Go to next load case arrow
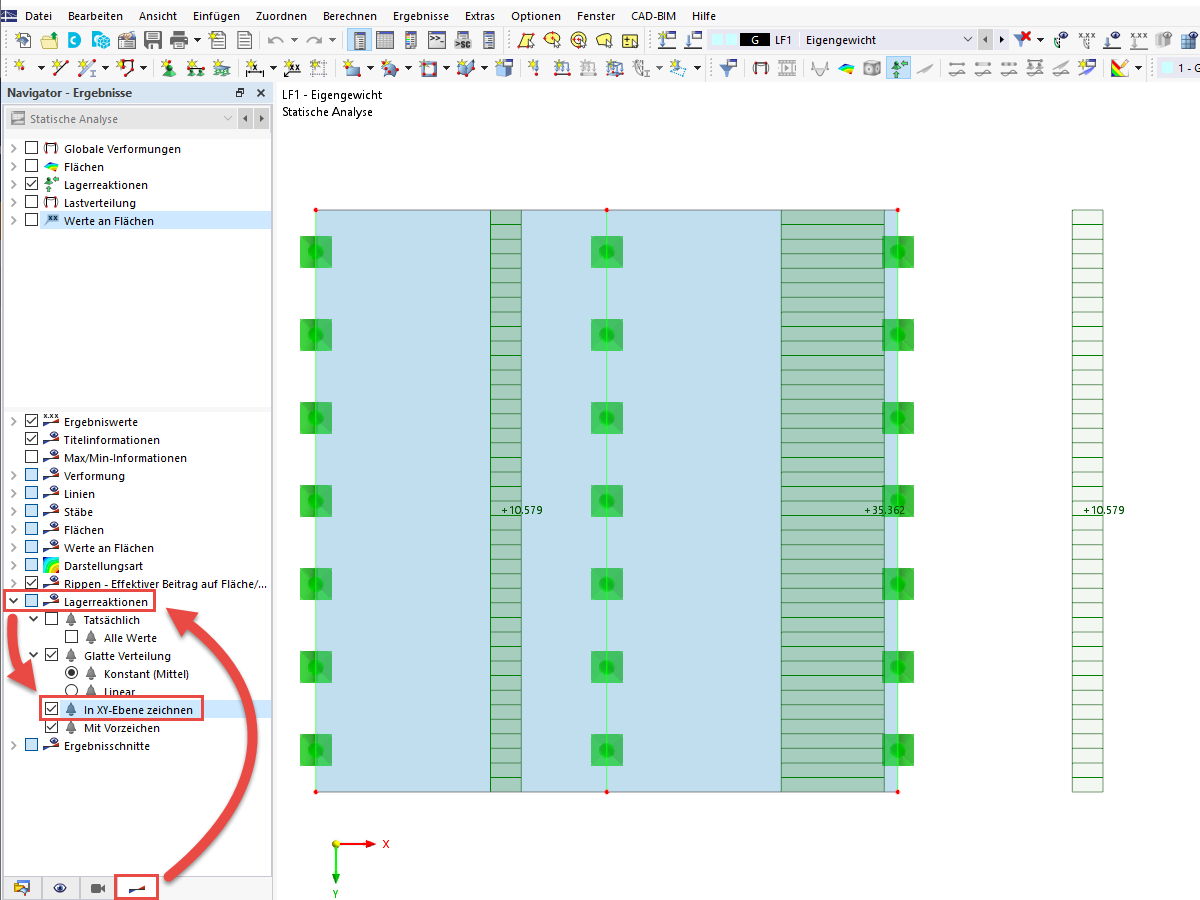This screenshot has width=1200, height=900. tap(1002, 39)
